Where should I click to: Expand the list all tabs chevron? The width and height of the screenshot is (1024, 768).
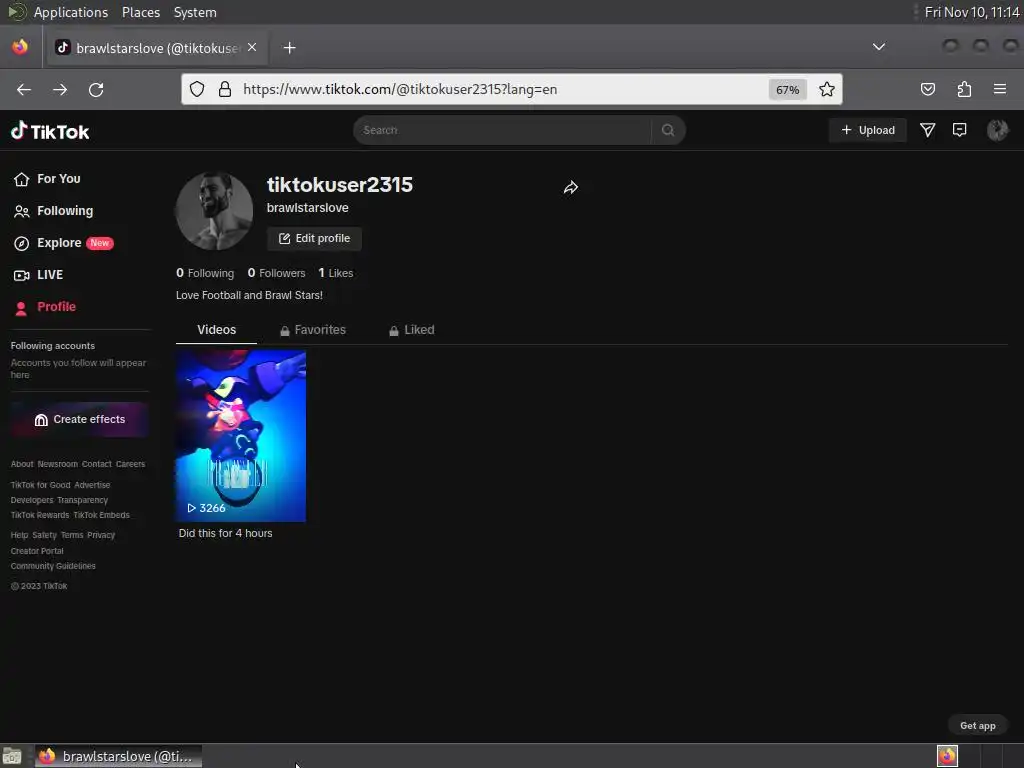pos(879,47)
